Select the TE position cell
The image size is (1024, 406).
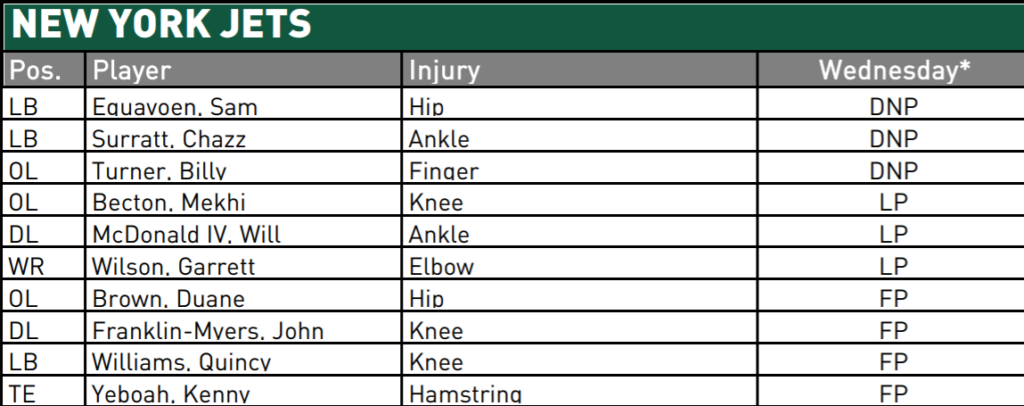coord(22,394)
